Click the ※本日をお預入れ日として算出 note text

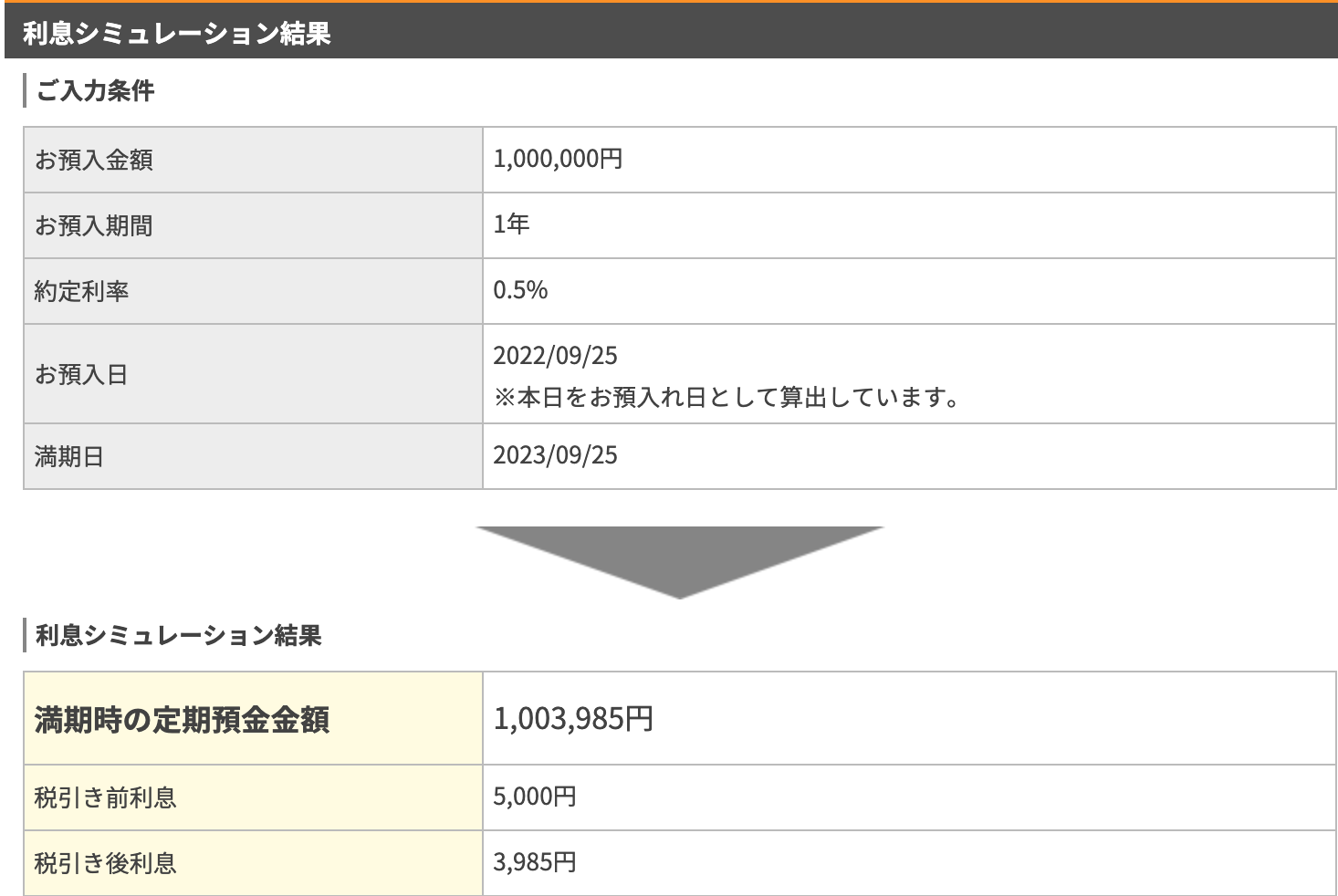726,398
